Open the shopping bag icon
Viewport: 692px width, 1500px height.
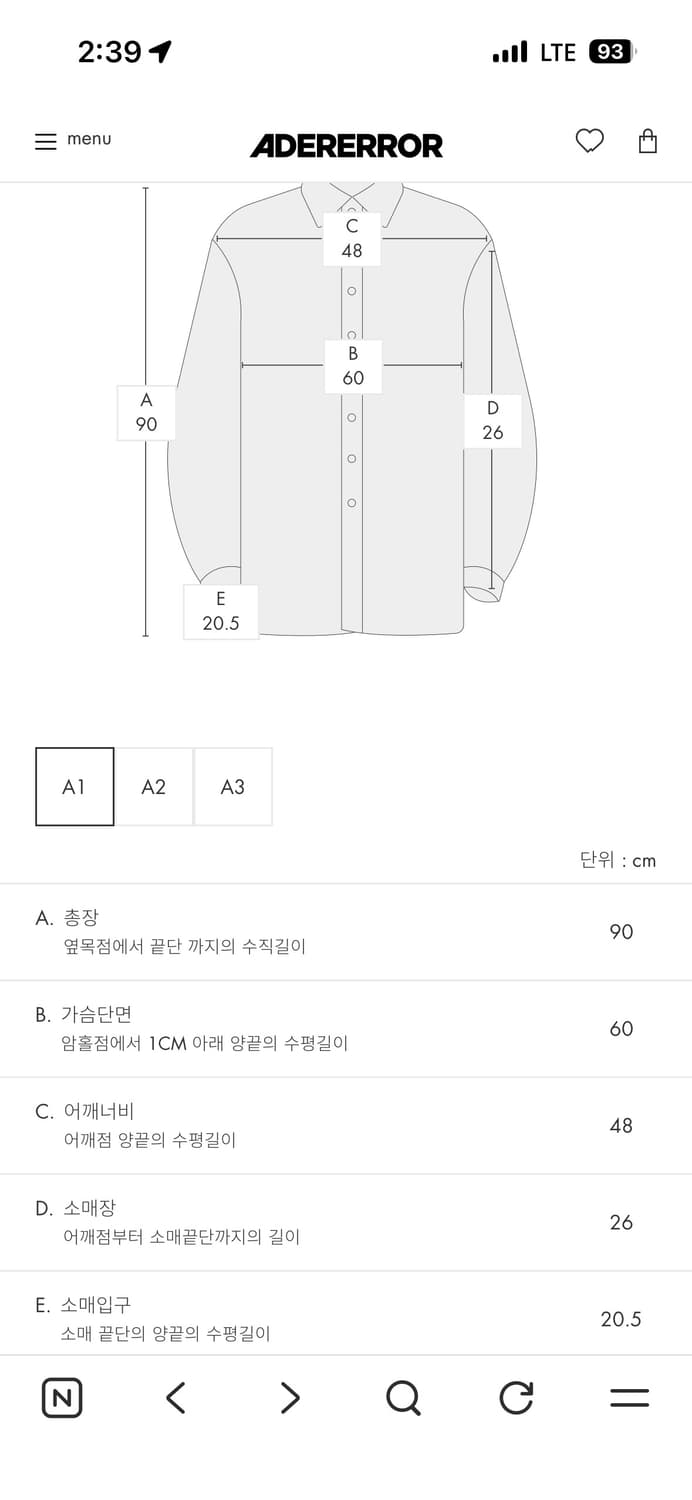tap(648, 141)
